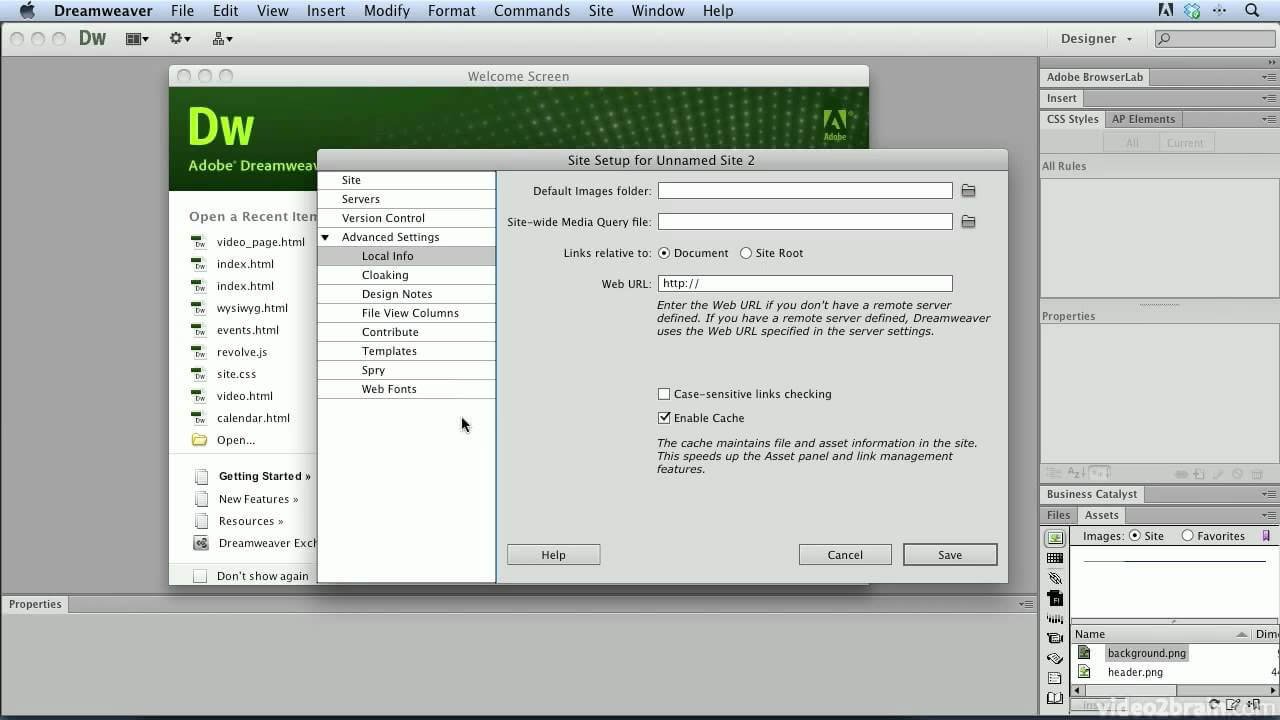Open the Site menu
1280x720 pixels.
tap(601, 11)
